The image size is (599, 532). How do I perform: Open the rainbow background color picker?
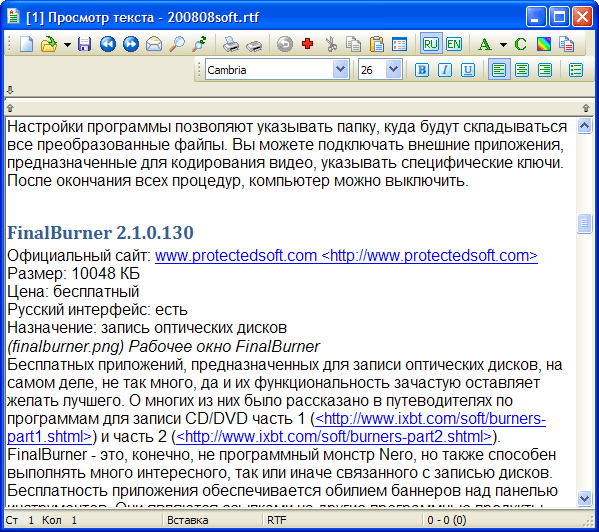click(544, 44)
